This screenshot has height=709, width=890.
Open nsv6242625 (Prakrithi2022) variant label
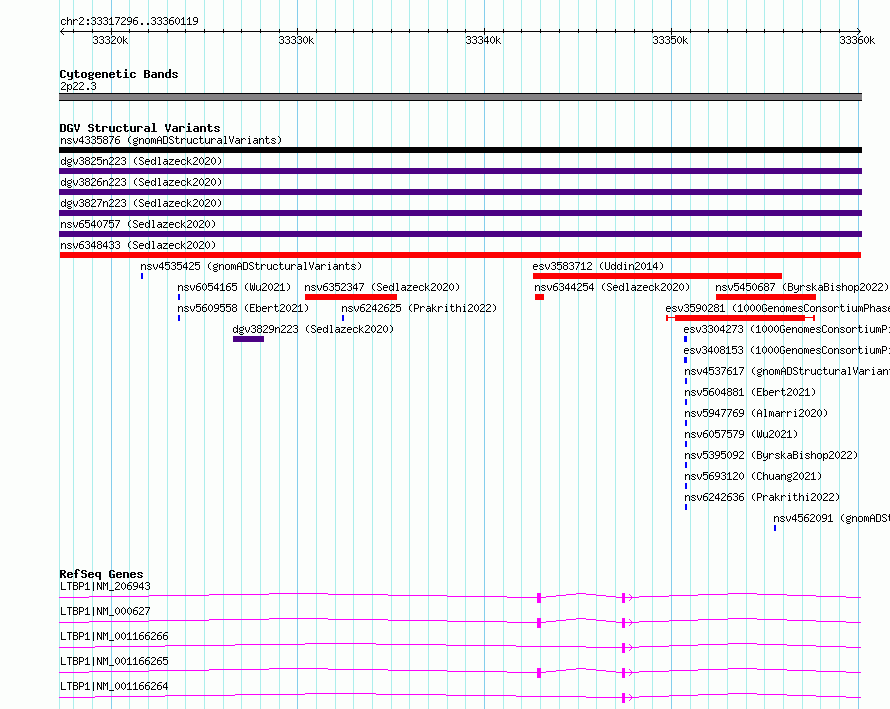point(419,308)
